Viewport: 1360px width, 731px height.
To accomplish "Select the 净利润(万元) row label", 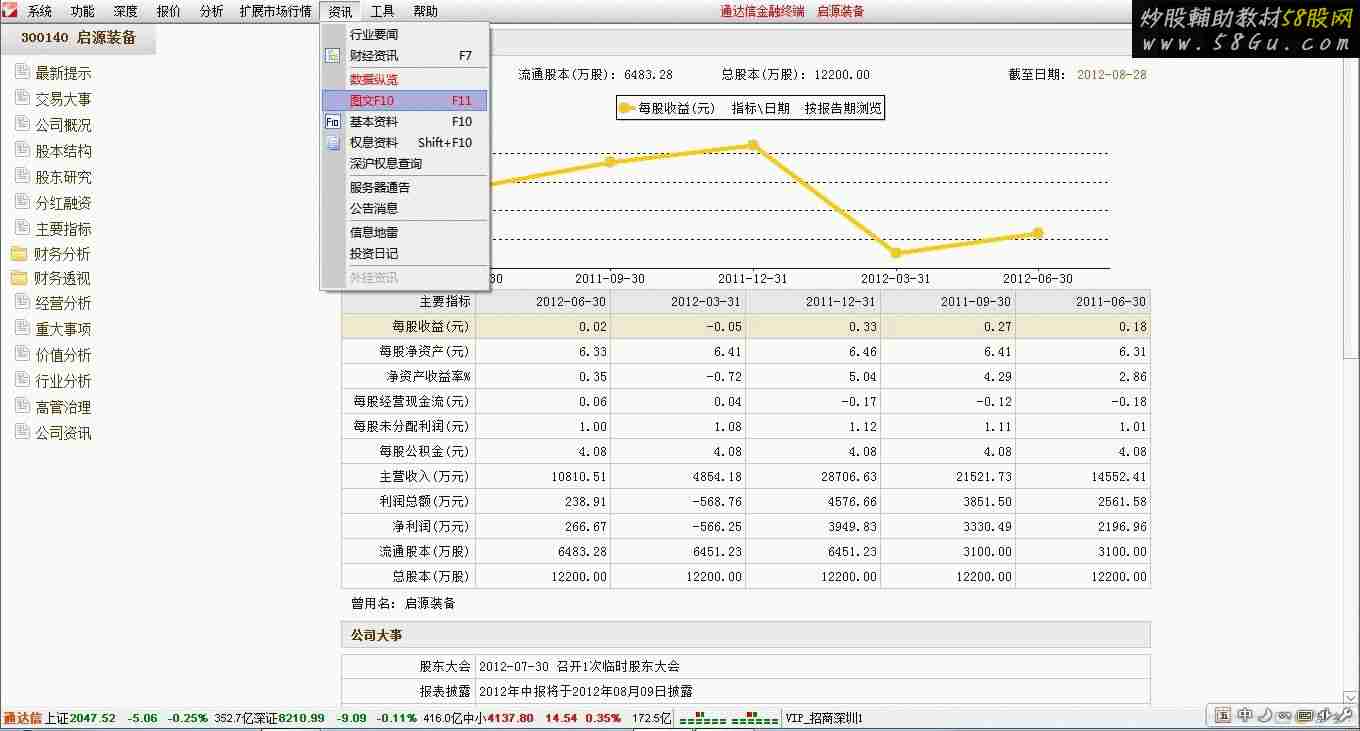I will (x=431, y=527).
